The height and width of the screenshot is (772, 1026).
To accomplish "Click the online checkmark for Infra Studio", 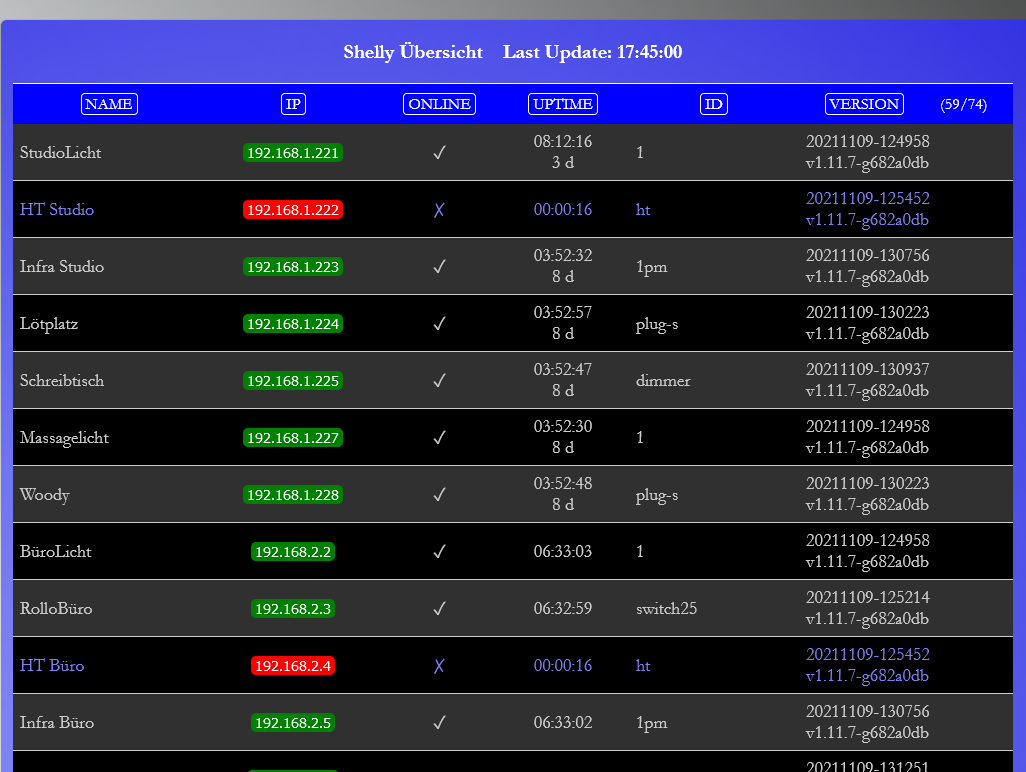I will pyautogui.click(x=439, y=266).
